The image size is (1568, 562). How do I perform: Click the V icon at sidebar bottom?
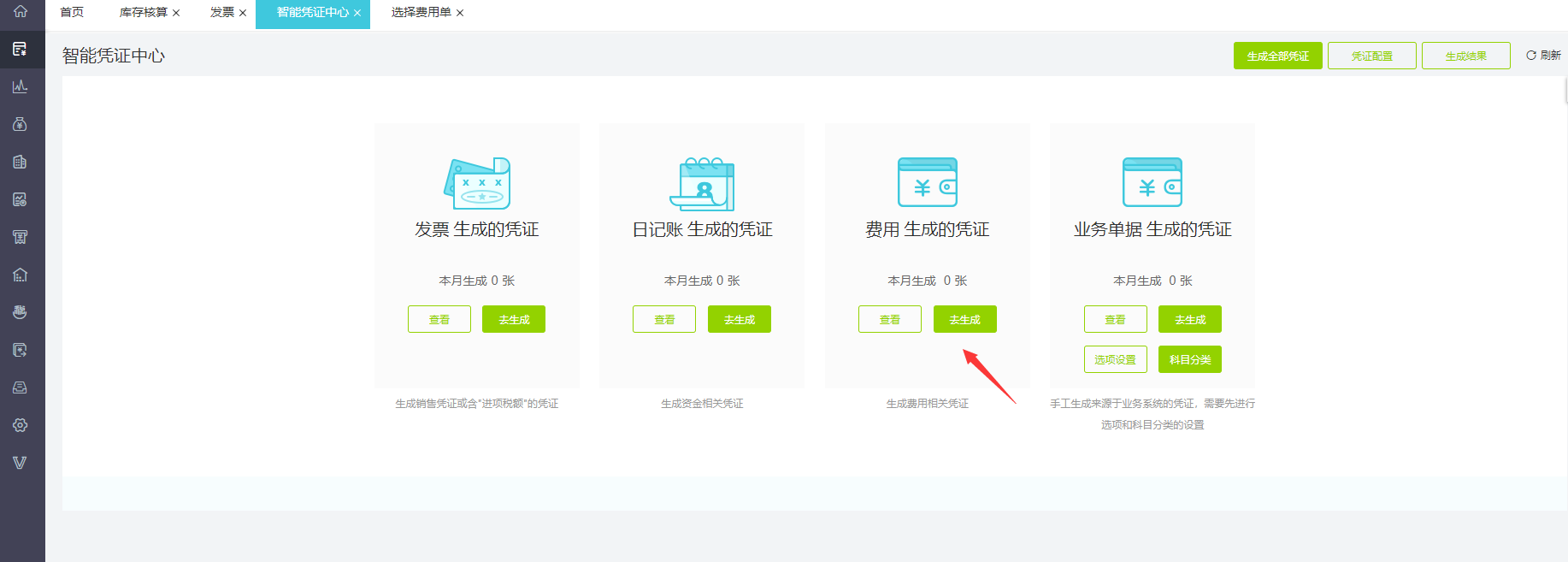pyautogui.click(x=21, y=463)
